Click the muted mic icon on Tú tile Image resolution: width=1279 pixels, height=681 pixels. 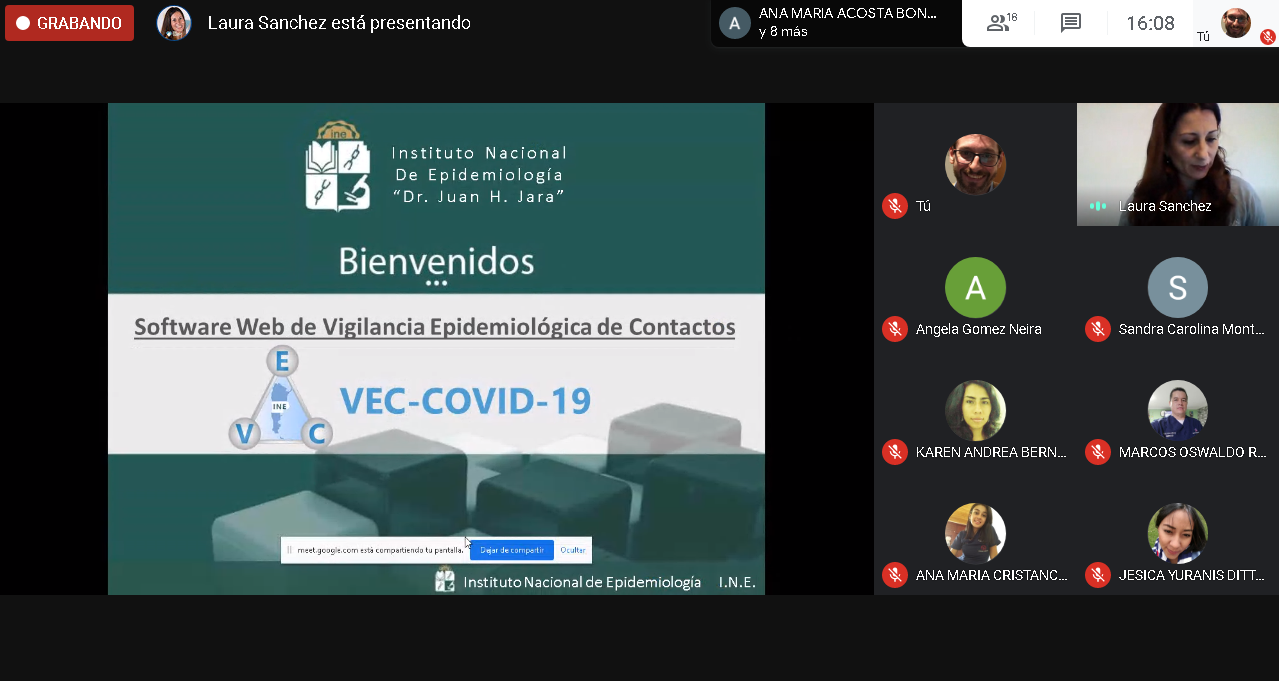[x=894, y=206]
